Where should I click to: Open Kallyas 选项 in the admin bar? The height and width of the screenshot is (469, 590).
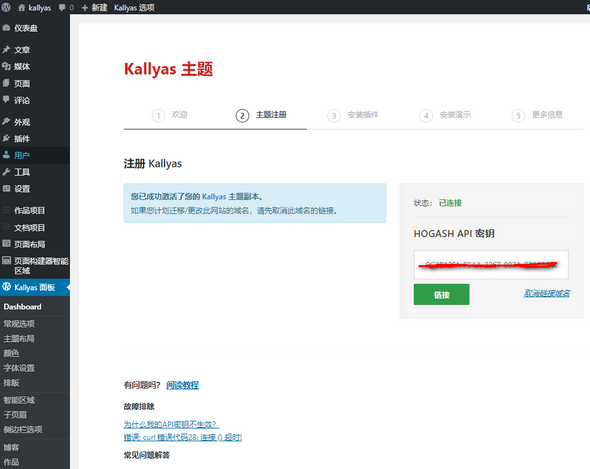click(134, 8)
